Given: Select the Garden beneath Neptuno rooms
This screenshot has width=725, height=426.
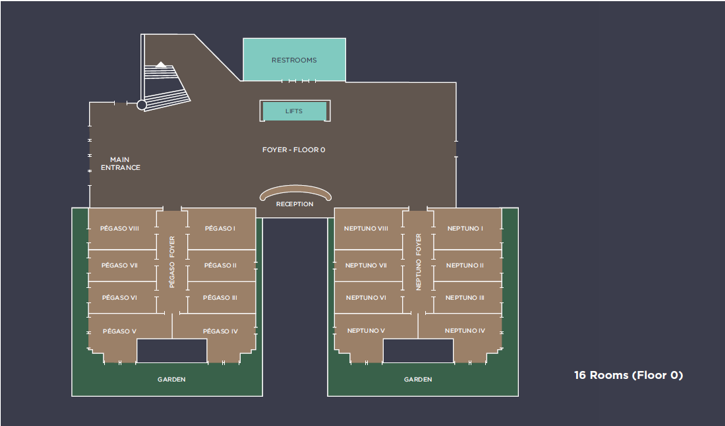Looking at the screenshot, I should click(x=417, y=380).
